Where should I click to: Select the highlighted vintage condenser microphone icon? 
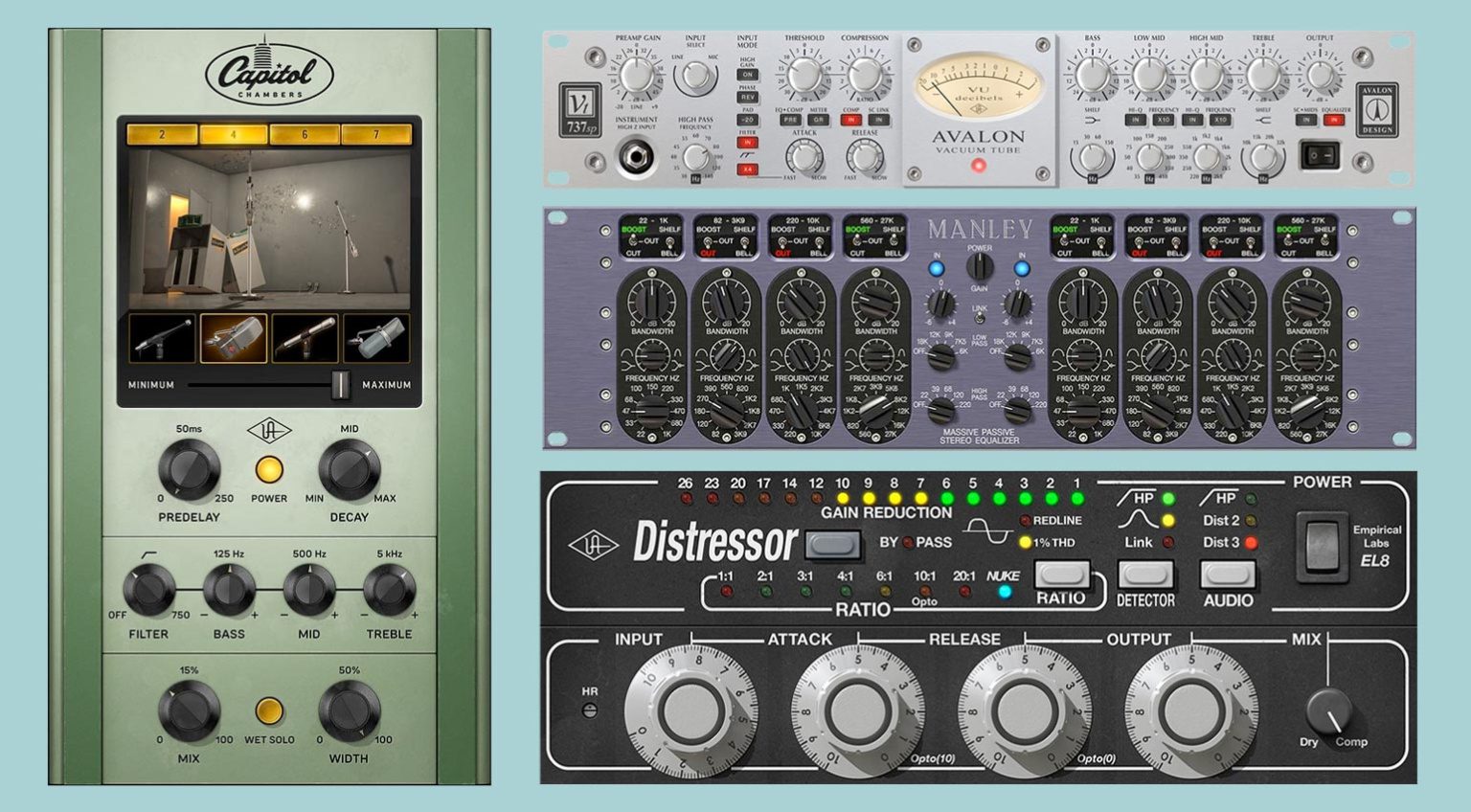pos(235,340)
